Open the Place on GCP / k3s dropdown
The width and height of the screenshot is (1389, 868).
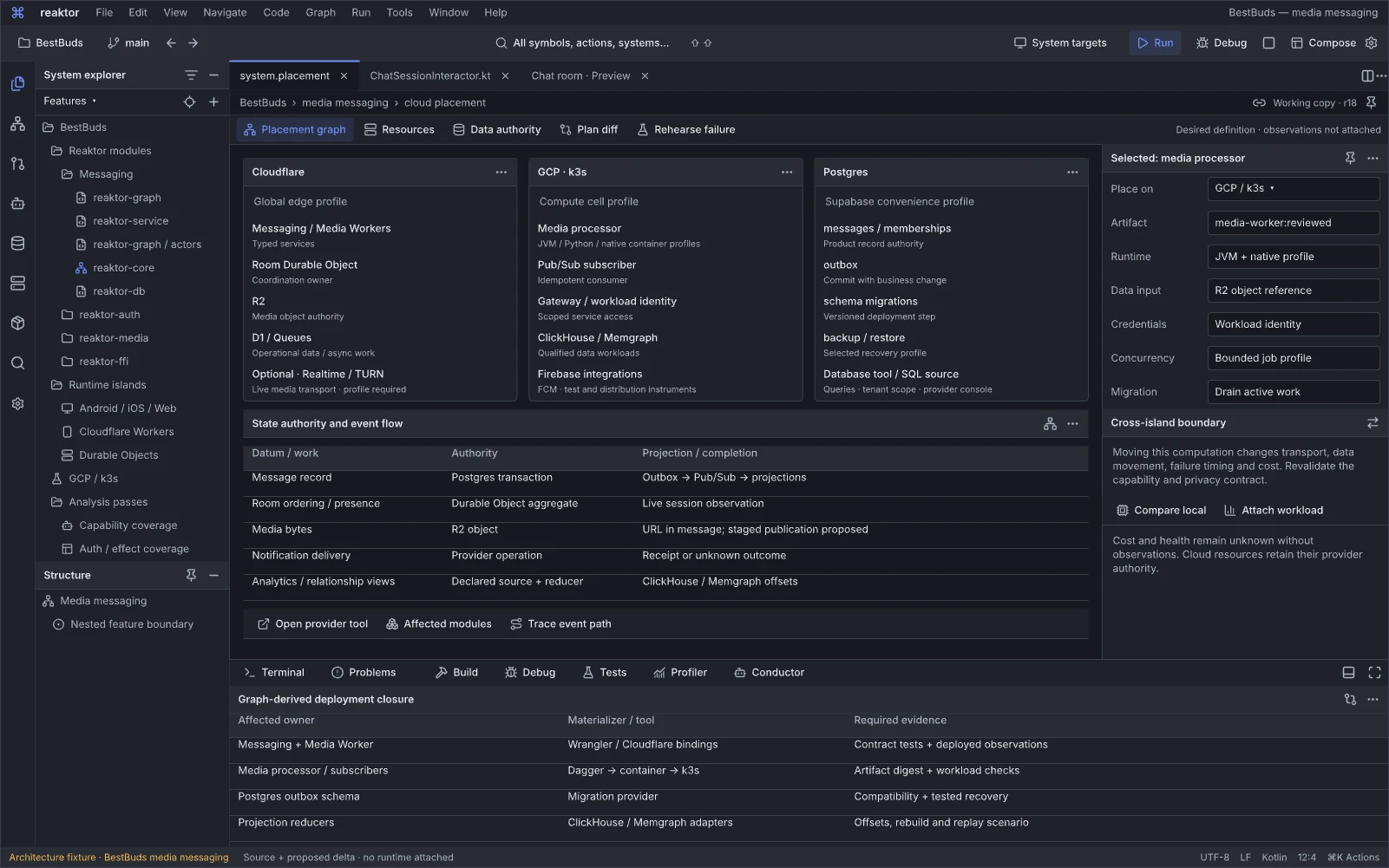[x=1293, y=188]
